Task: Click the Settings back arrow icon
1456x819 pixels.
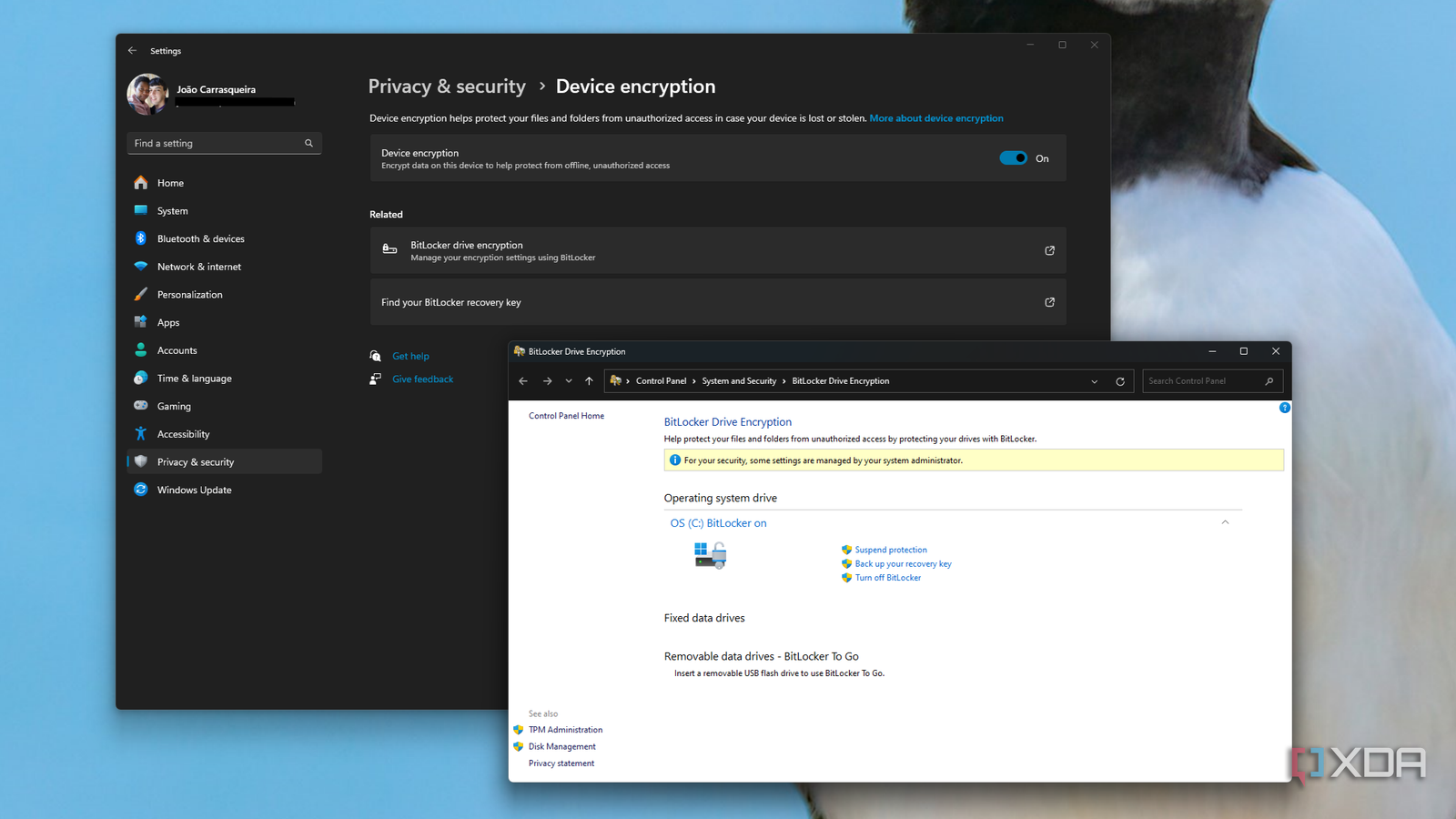Action: pyautogui.click(x=133, y=51)
